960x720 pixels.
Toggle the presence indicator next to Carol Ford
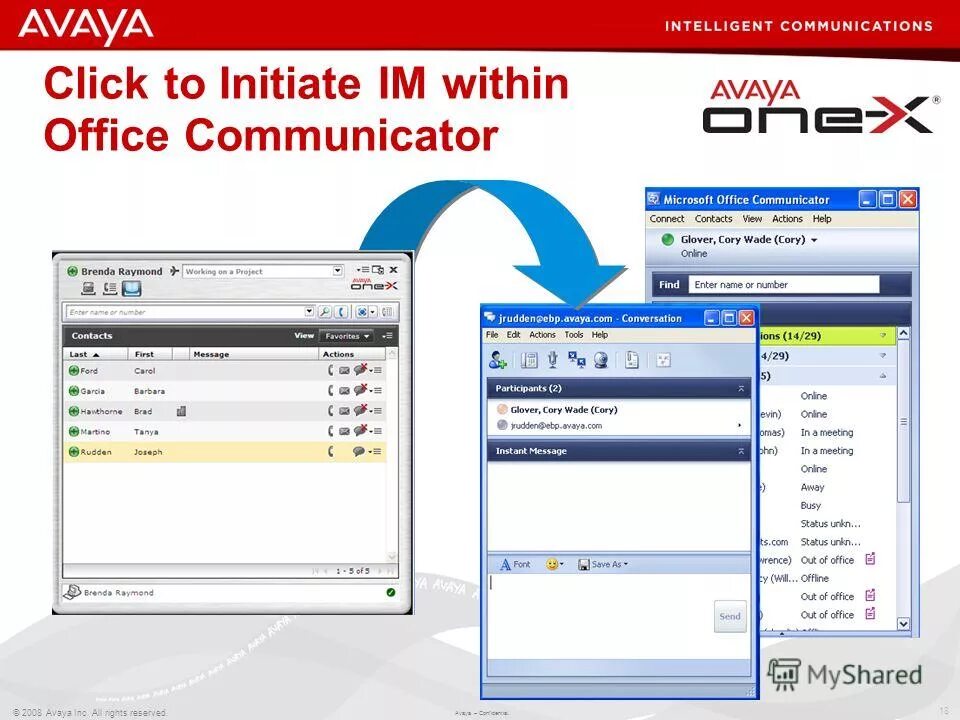coord(72,371)
